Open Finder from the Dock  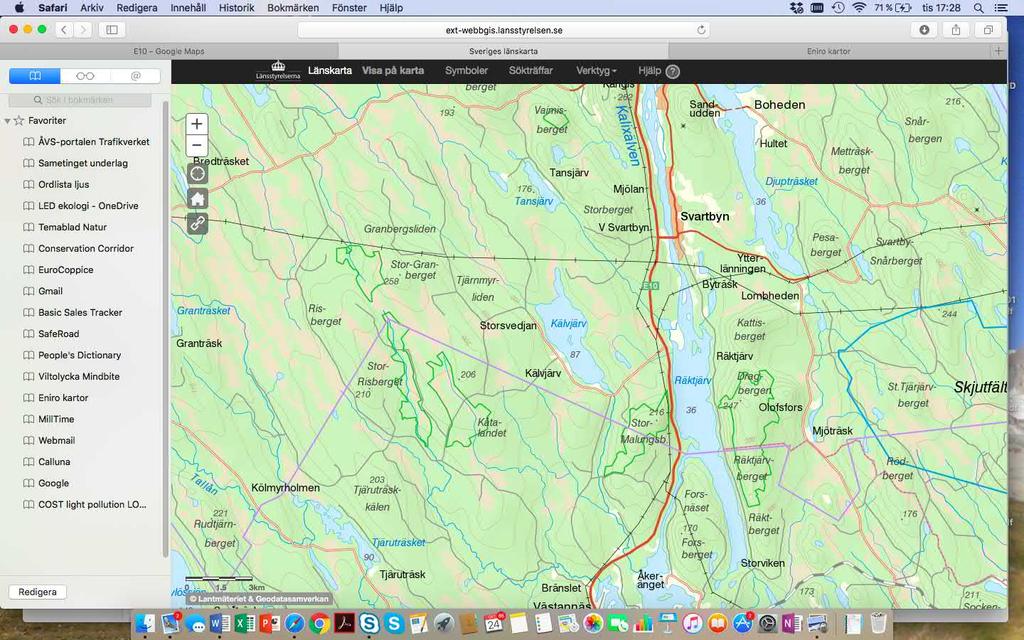click(x=145, y=624)
